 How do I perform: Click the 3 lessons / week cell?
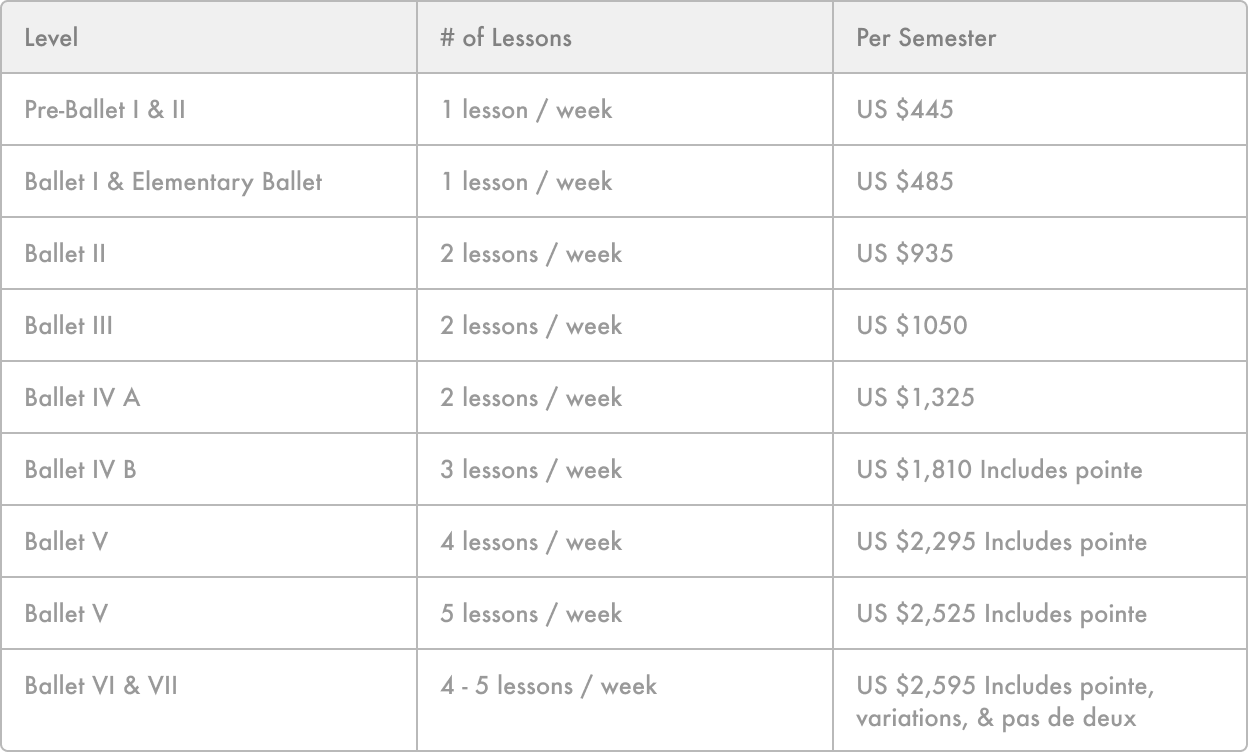(x=531, y=470)
